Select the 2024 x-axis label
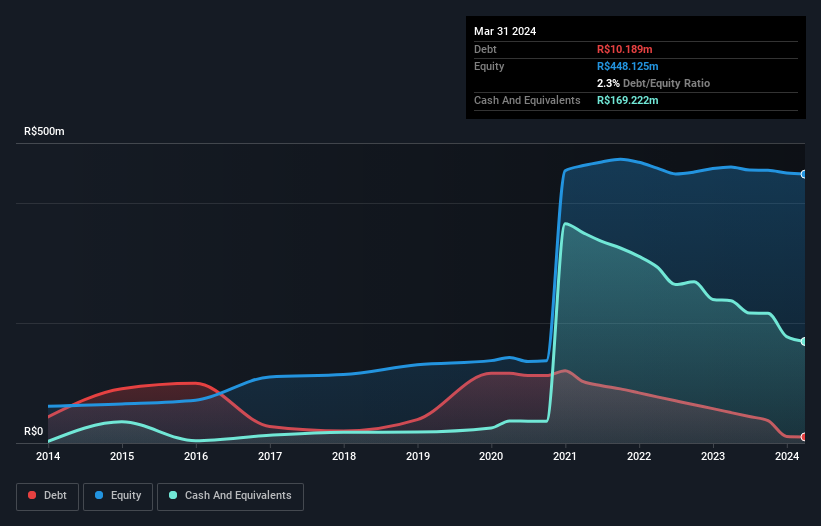The width and height of the screenshot is (821, 526). (x=787, y=456)
